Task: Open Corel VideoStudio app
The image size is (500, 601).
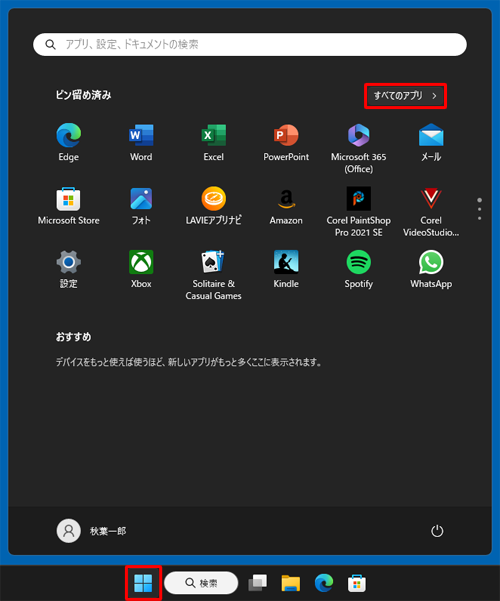Action: tap(431, 212)
